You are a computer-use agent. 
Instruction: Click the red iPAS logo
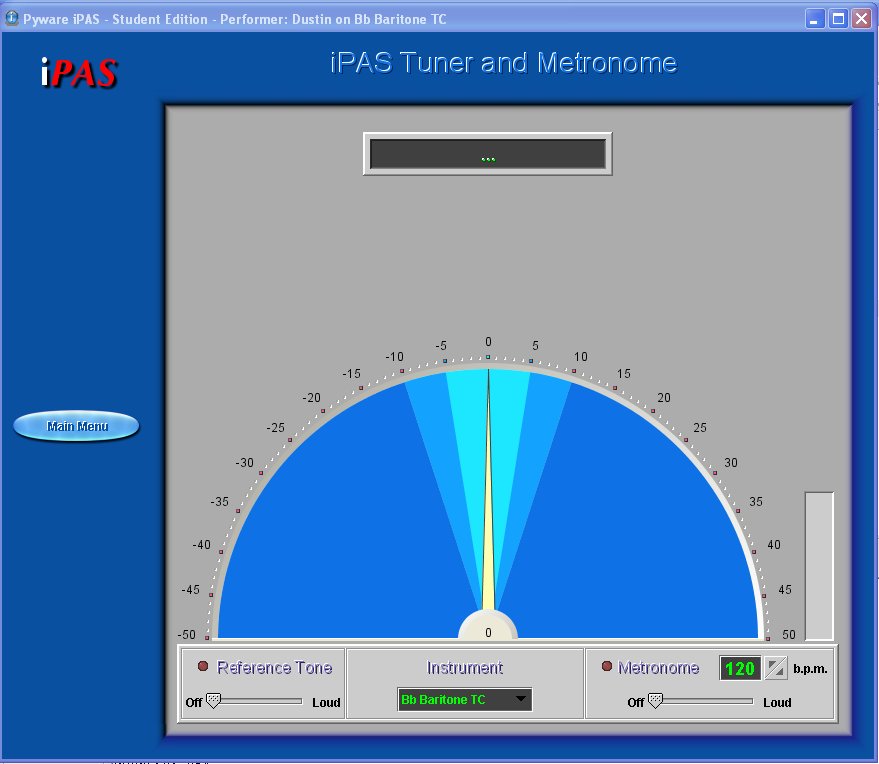pyautogui.click(x=81, y=72)
